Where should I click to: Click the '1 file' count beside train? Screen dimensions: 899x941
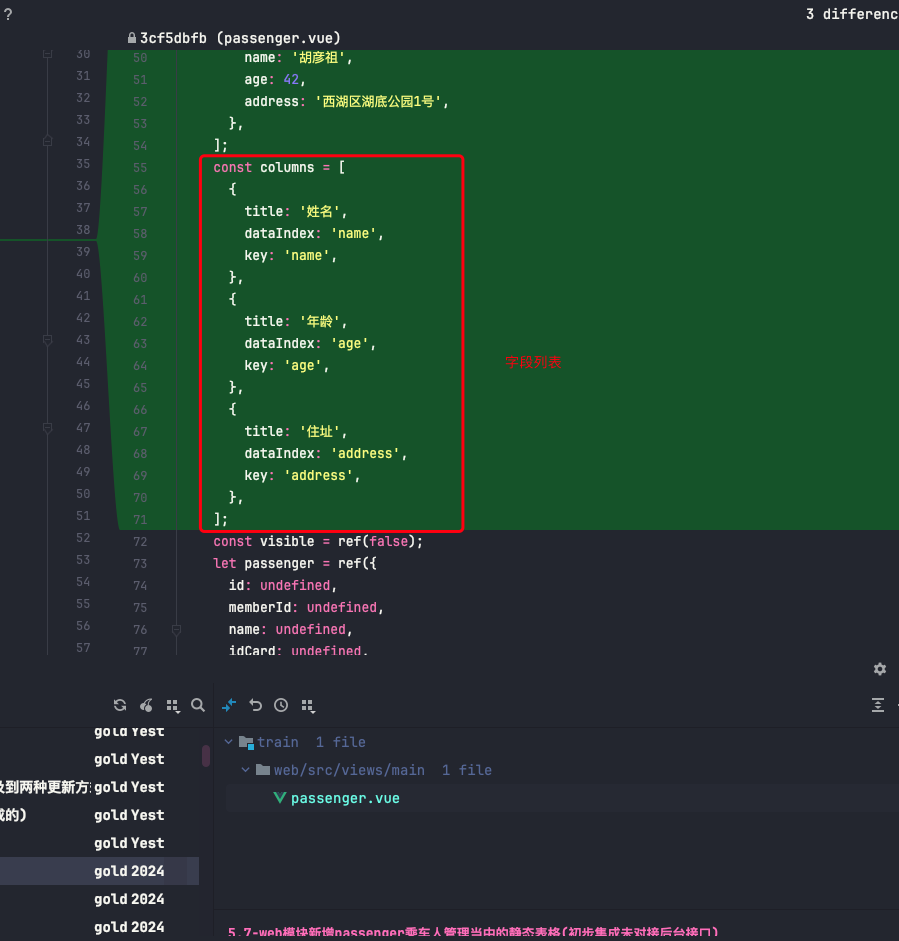[x=340, y=742]
